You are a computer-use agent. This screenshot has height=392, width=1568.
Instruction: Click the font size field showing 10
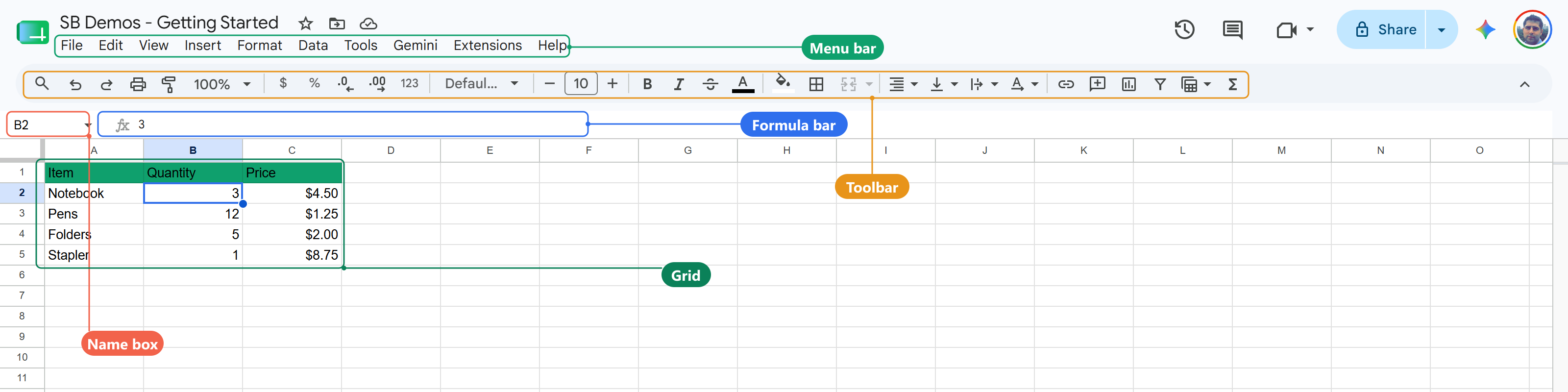click(x=581, y=83)
